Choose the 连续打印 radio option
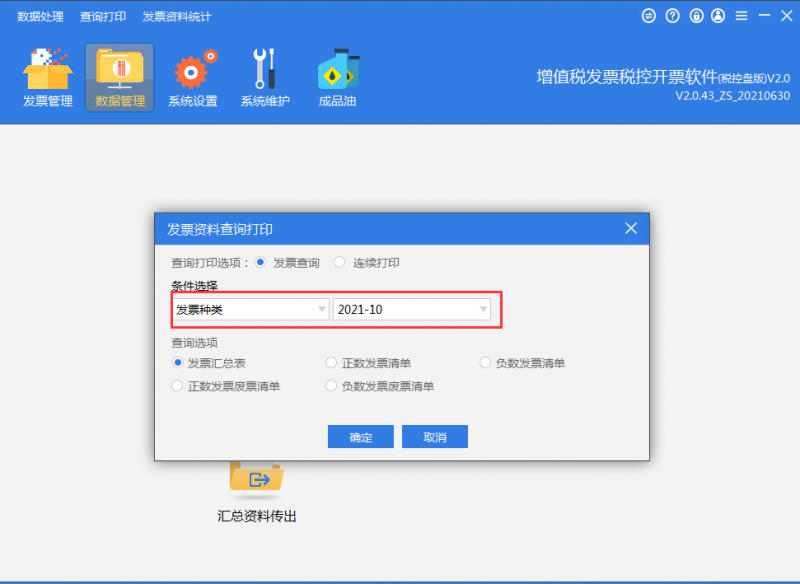 pos(340,263)
